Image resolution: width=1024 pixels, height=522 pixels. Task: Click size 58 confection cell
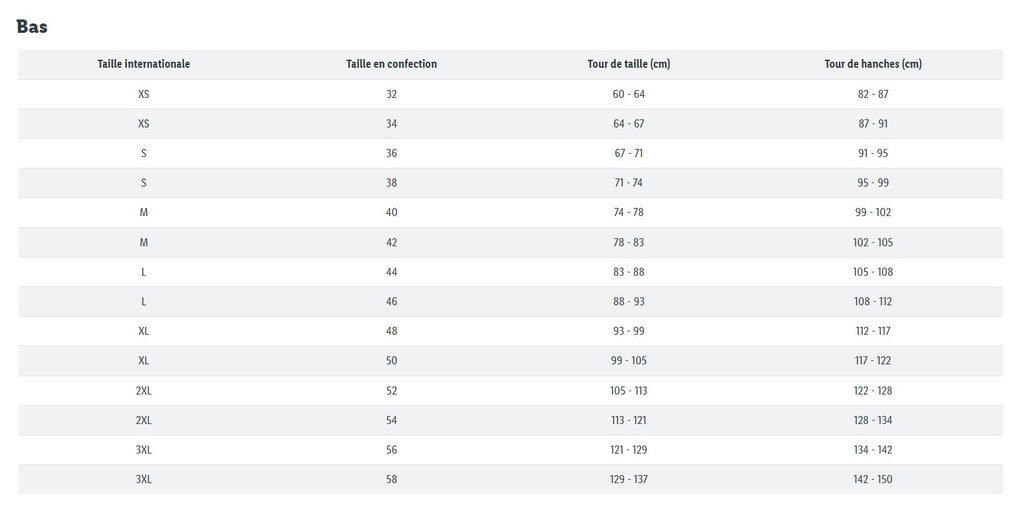(391, 479)
